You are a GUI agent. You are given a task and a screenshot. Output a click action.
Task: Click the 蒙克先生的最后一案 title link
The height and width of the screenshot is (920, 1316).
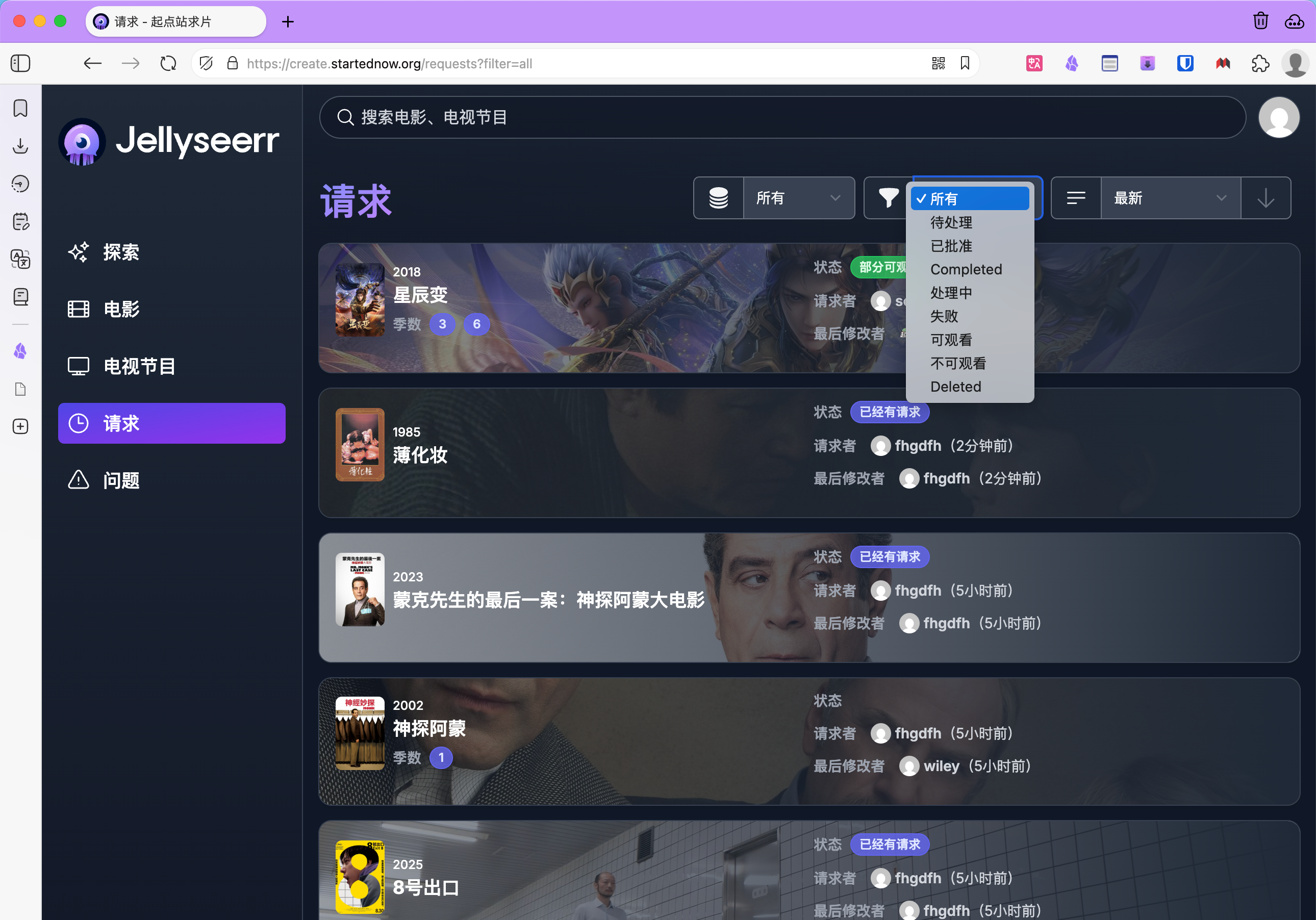click(548, 600)
